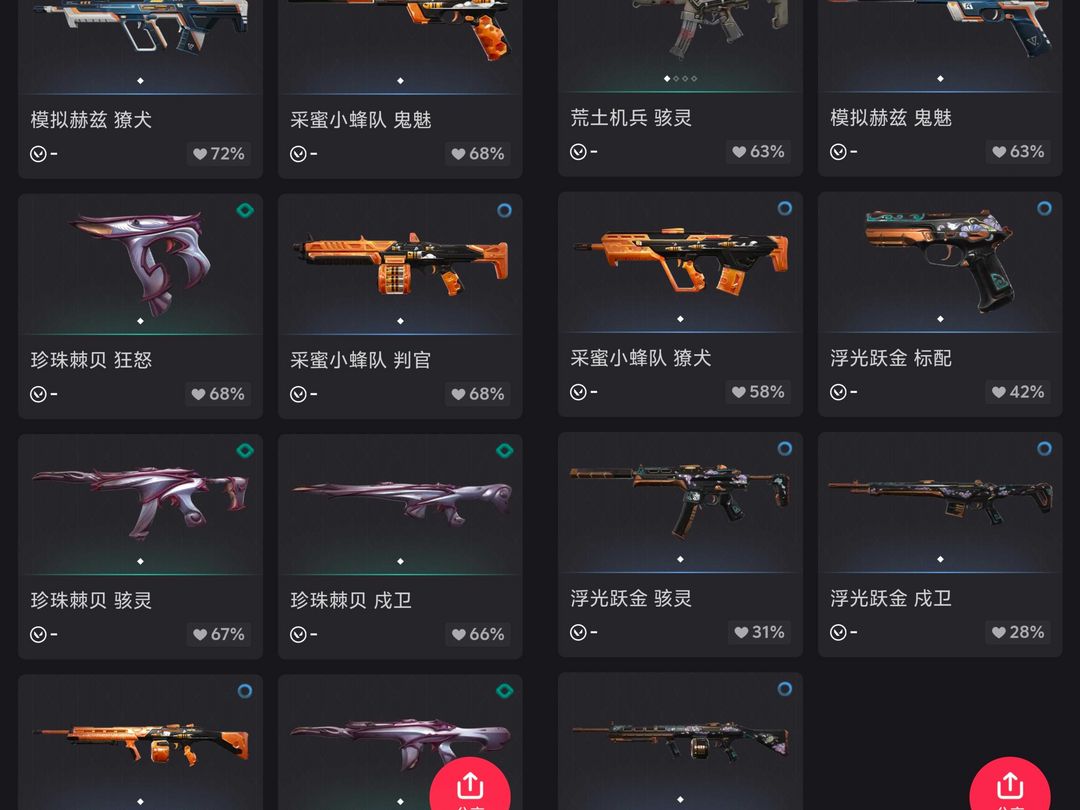Open the 采蜜小蜂队 獠犬 skin card

pos(680,304)
